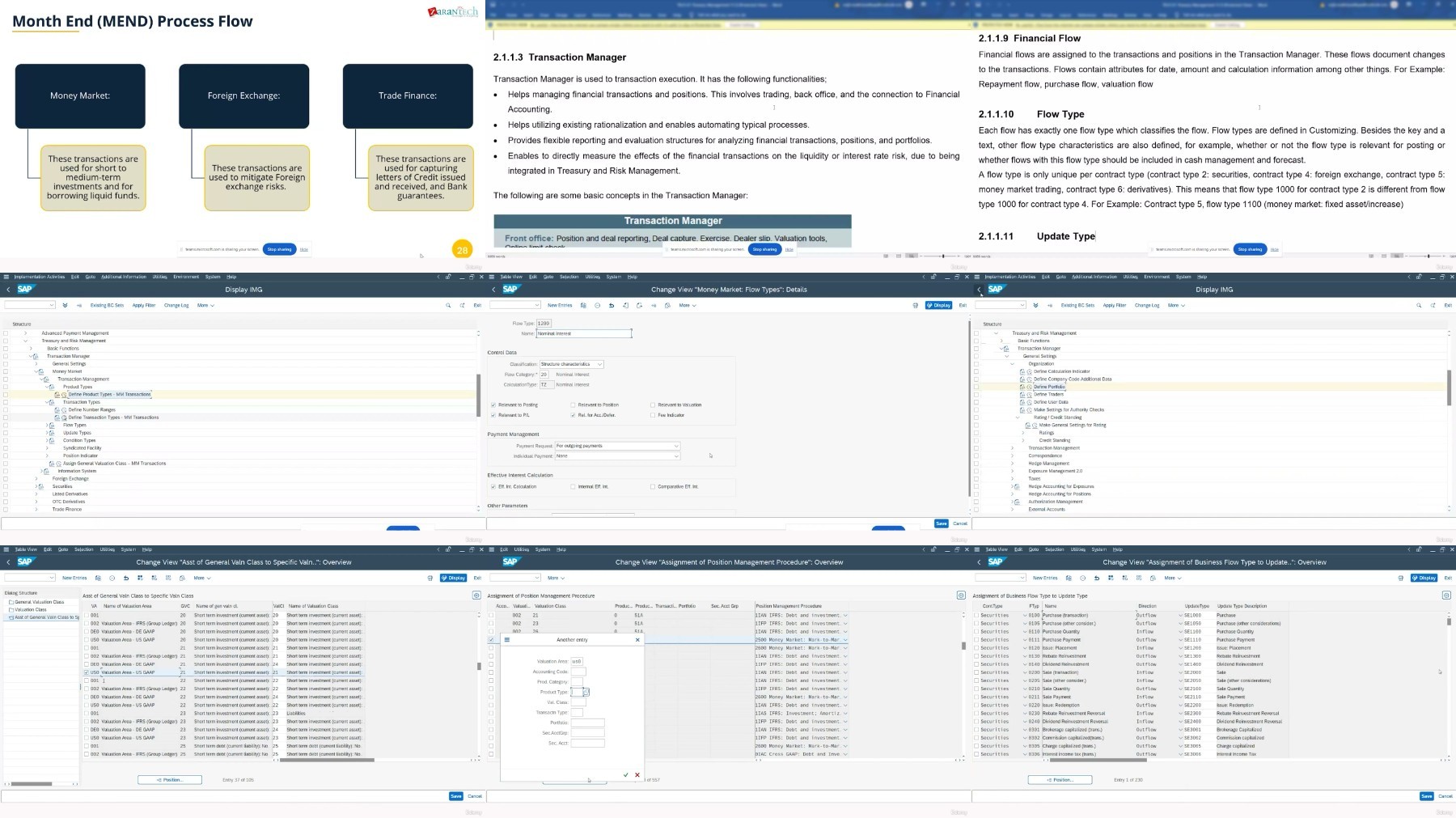Click Expand All icon in Define Portfolio IMG toolbar
The height and width of the screenshot is (818, 1456).
click(1035, 305)
